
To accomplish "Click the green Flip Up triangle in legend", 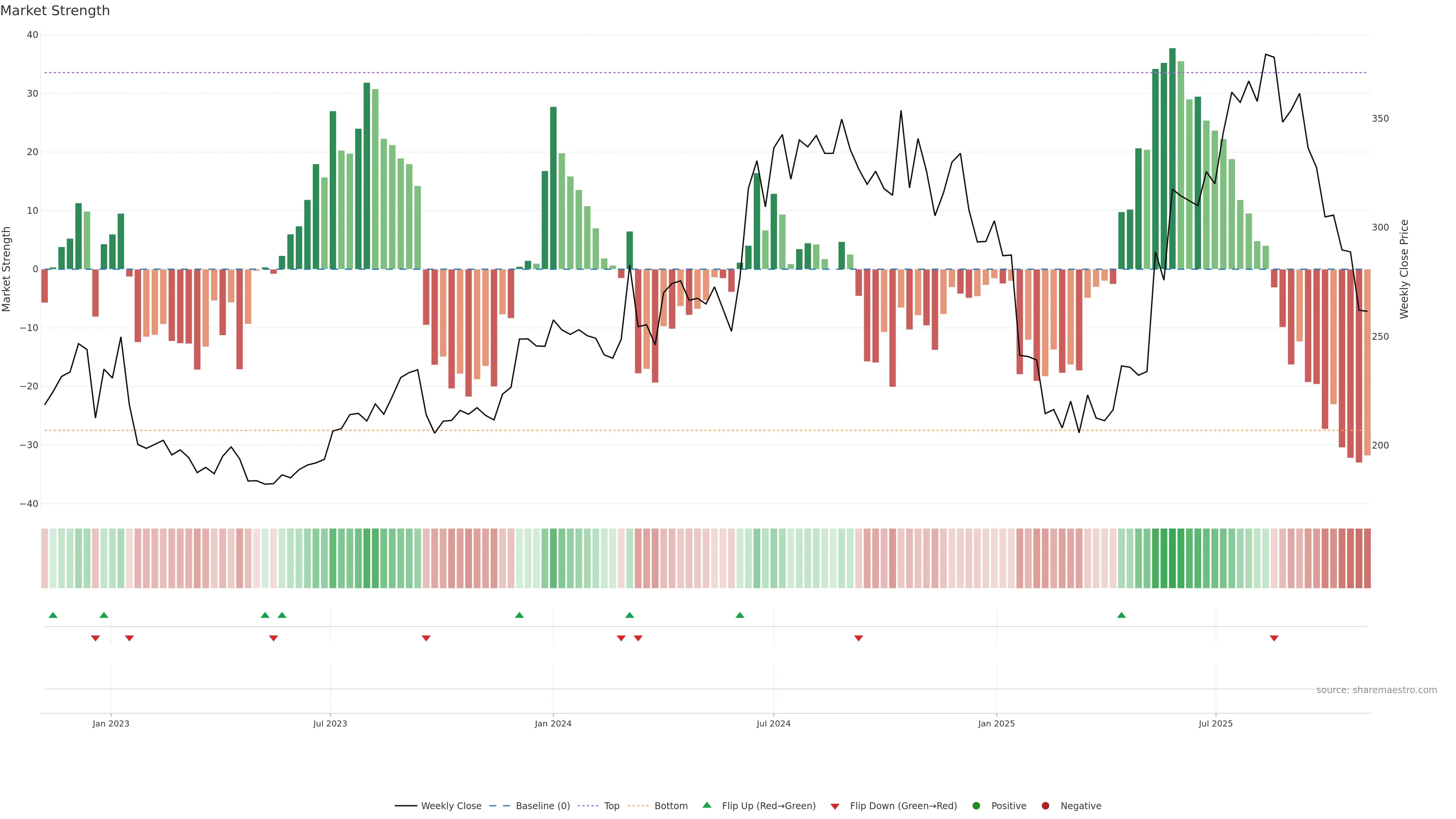I will [706, 805].
